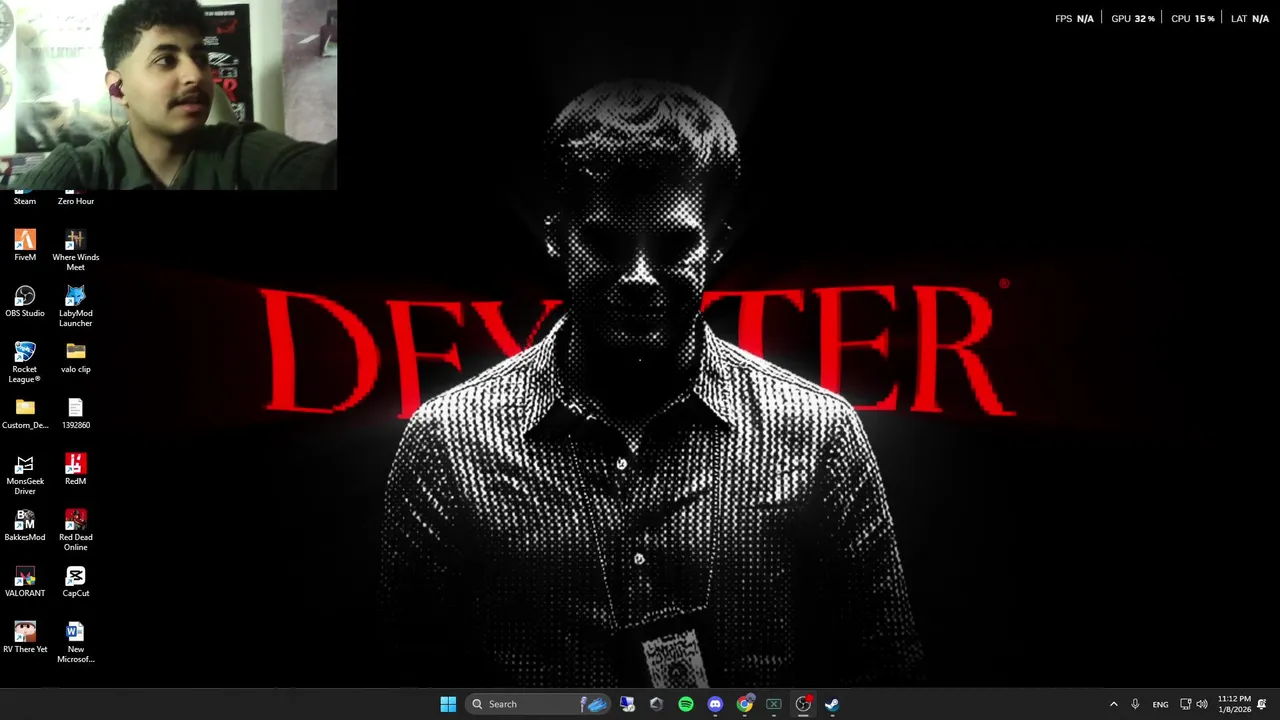
Task: Select the RedM desktop icon
Action: 76,470
